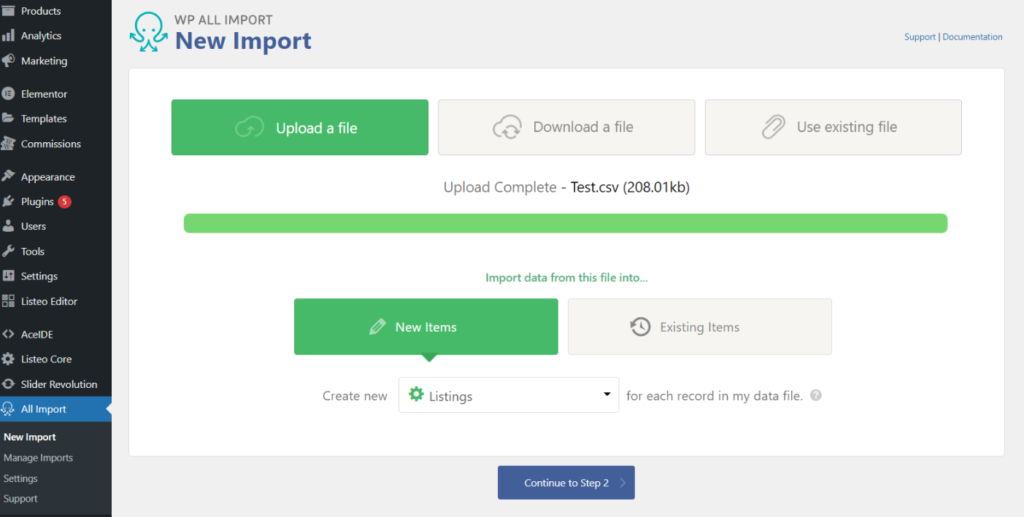Open the Appearance menu in sidebar

[x=47, y=177]
